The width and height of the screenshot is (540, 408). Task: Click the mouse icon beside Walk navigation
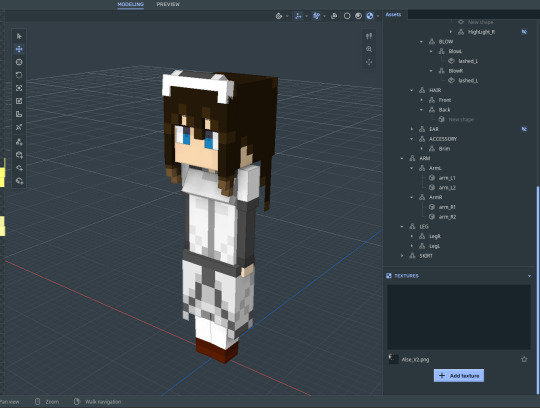77,401
